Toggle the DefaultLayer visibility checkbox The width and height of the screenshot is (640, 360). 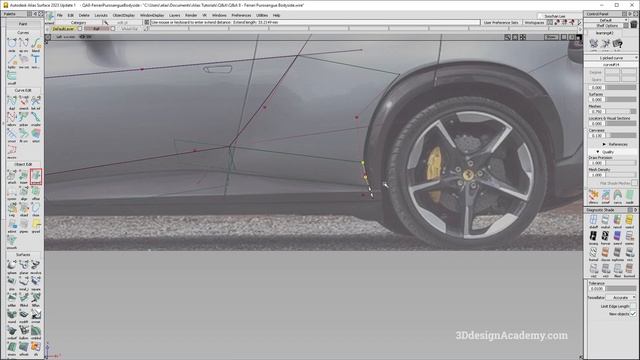coord(80,29)
